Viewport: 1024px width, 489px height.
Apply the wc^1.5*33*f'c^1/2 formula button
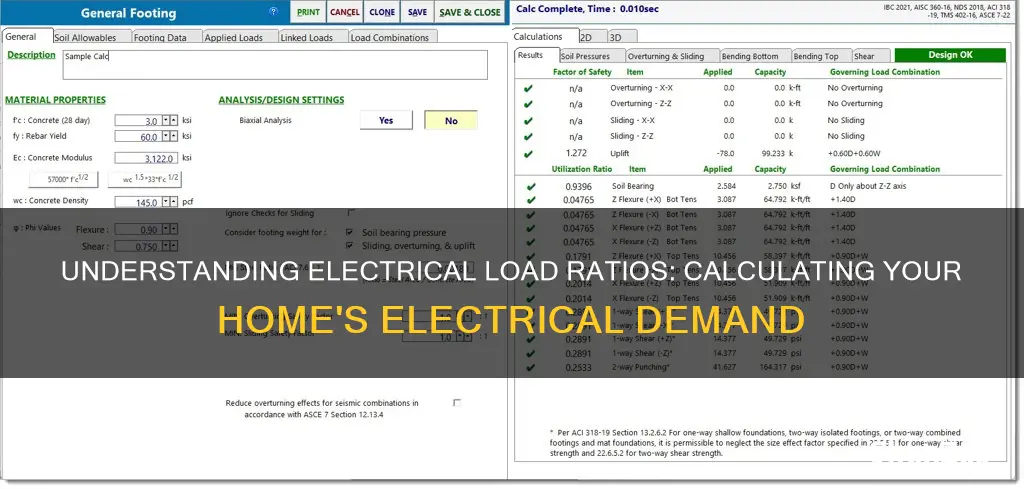[144, 179]
